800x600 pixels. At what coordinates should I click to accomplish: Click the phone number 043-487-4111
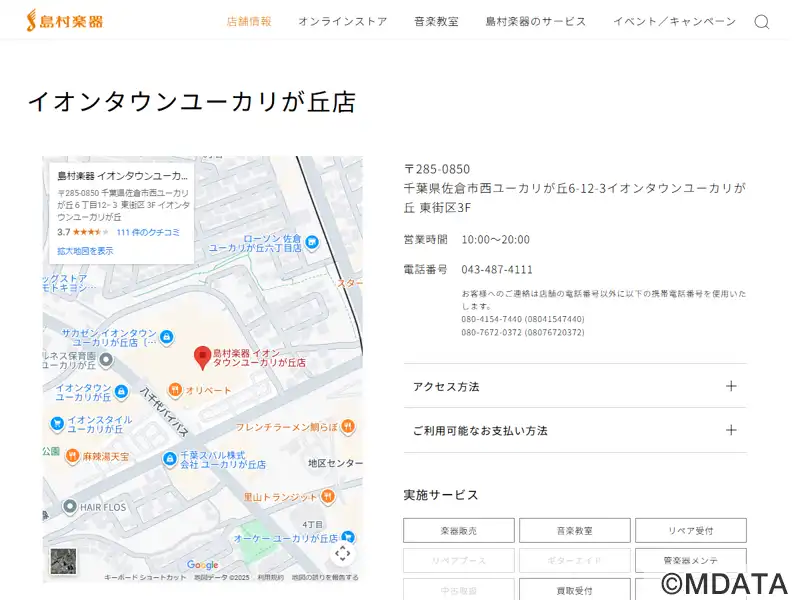(497, 269)
